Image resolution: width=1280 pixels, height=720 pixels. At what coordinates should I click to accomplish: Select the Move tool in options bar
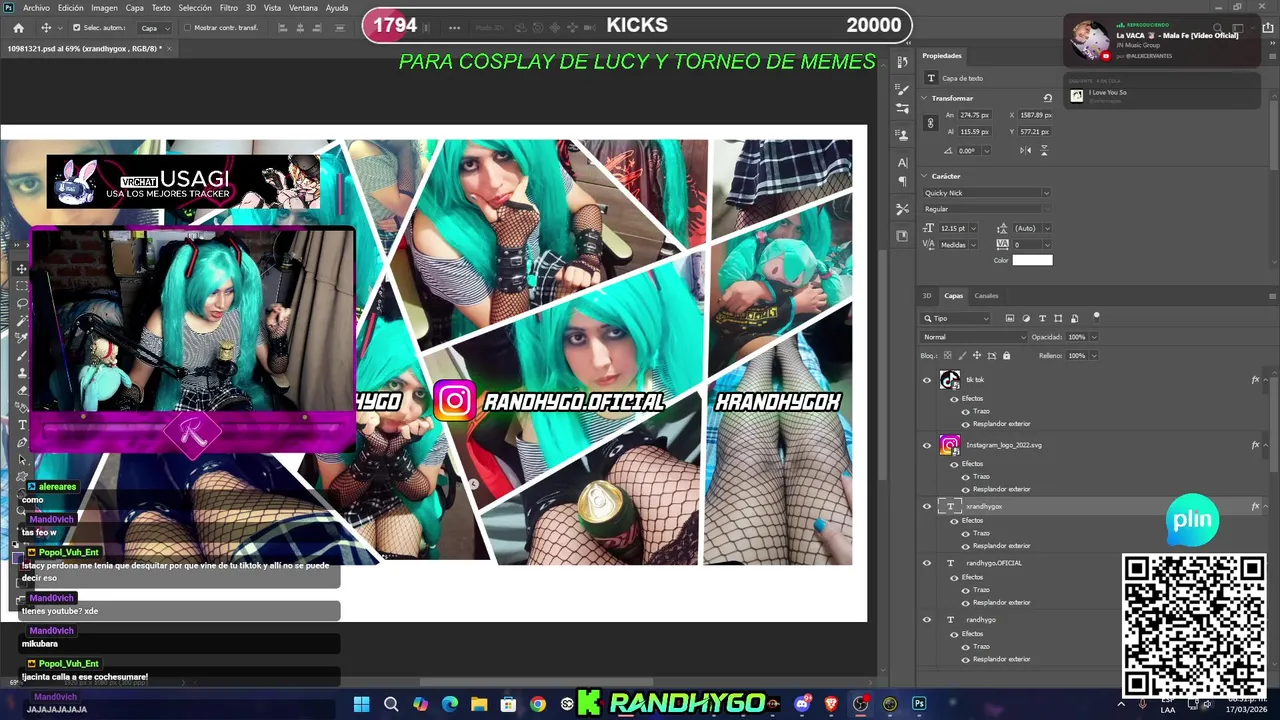coord(46,28)
